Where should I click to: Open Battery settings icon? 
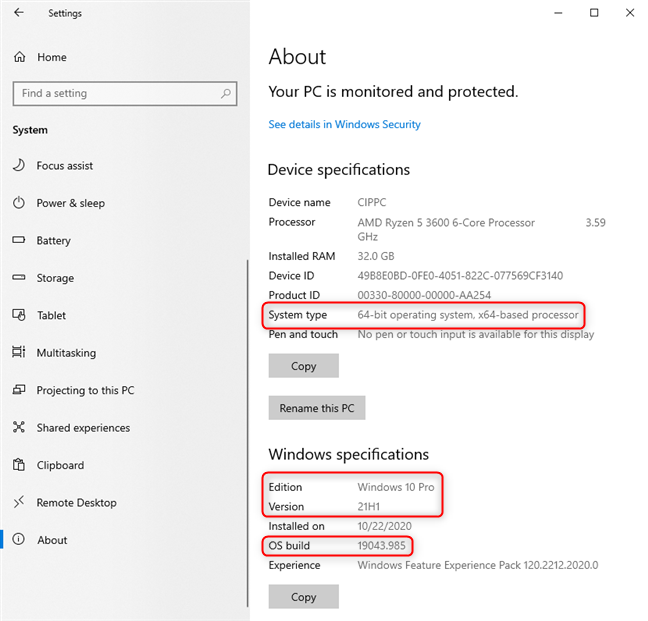pyautogui.click(x=19, y=241)
